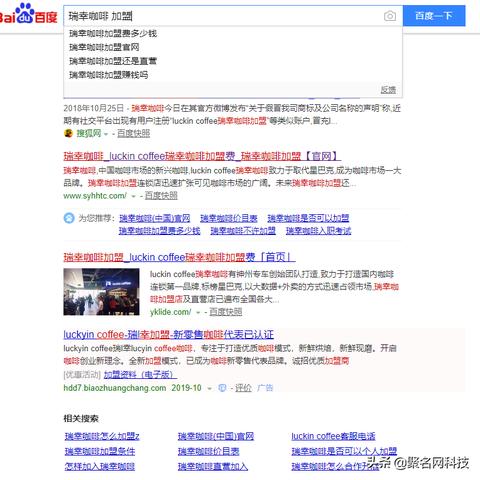The image size is (480, 480).
Task: Open result 瑞幸咖啡加盟_luckin coffee...「首页」
Action: coord(179,257)
